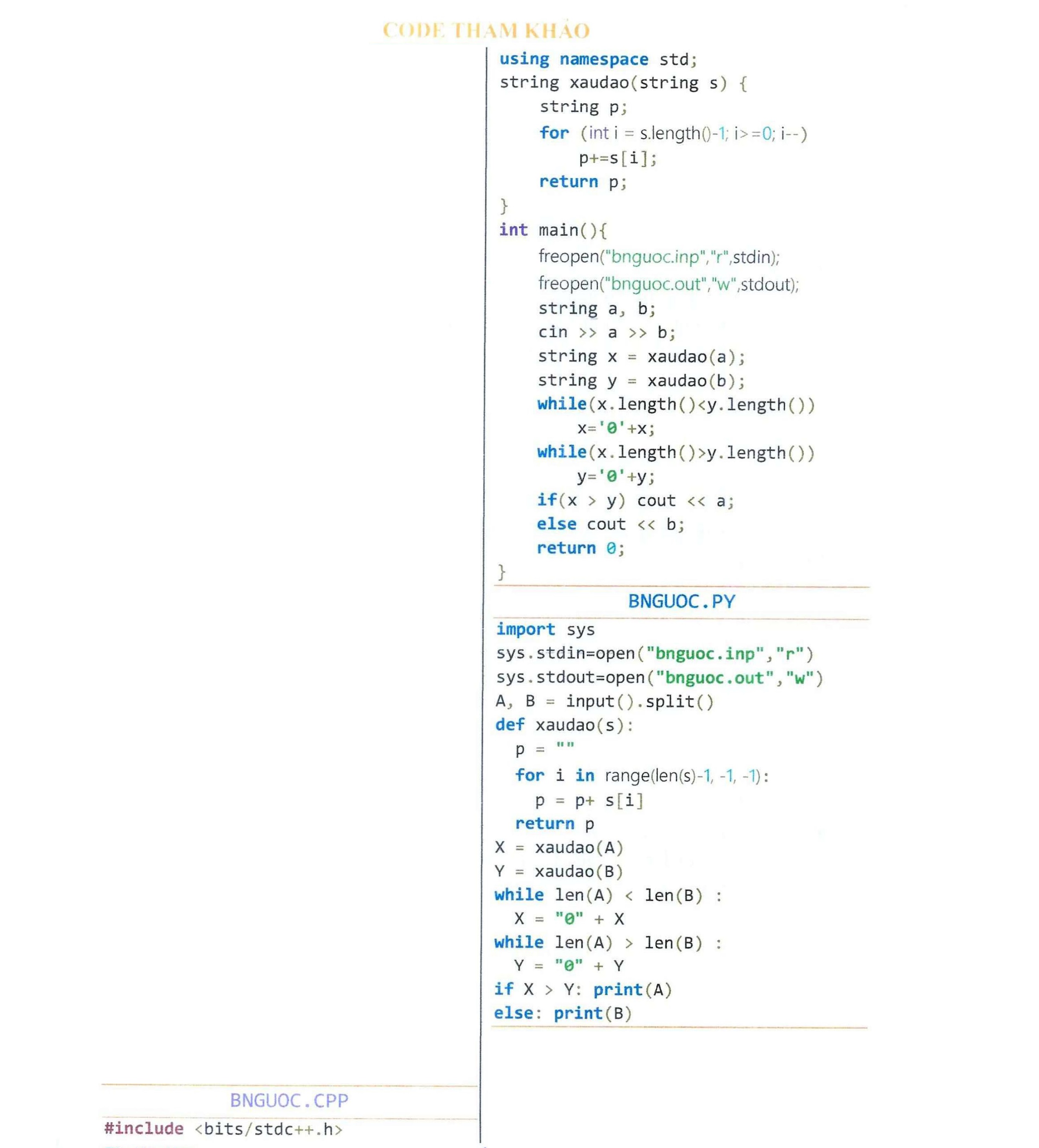The image size is (1039, 1148).
Task: Click the 'BNGUOC.CPP' section title
Action: click(x=289, y=1101)
